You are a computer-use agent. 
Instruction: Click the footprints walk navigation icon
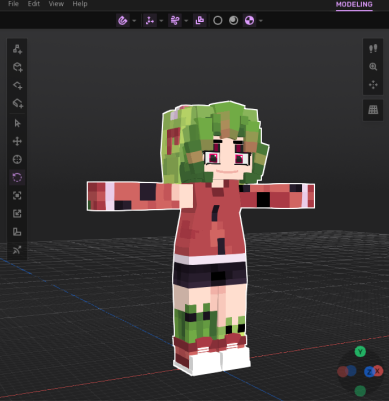[x=373, y=49]
